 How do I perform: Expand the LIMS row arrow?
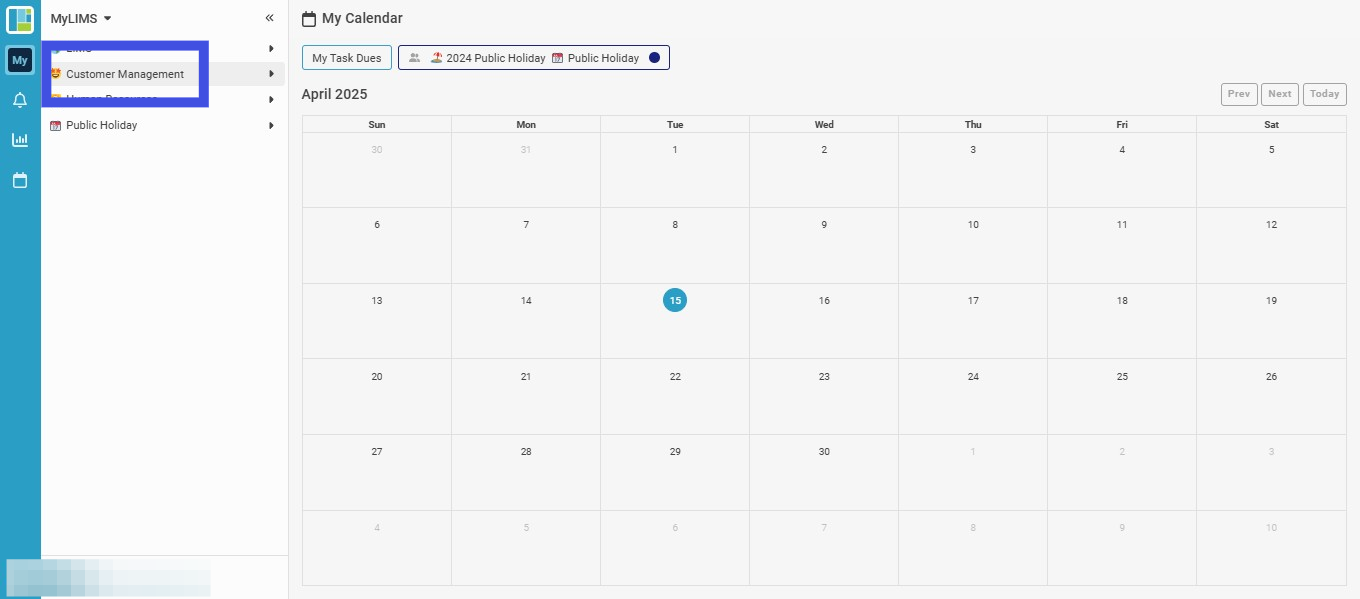[271, 48]
